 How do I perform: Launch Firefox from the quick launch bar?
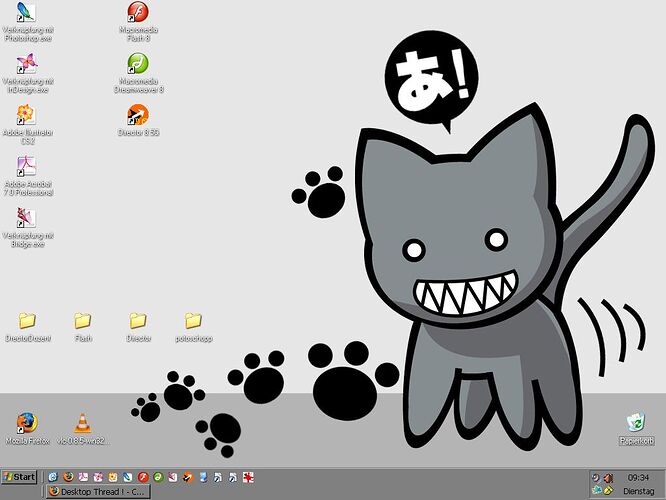click(x=68, y=477)
